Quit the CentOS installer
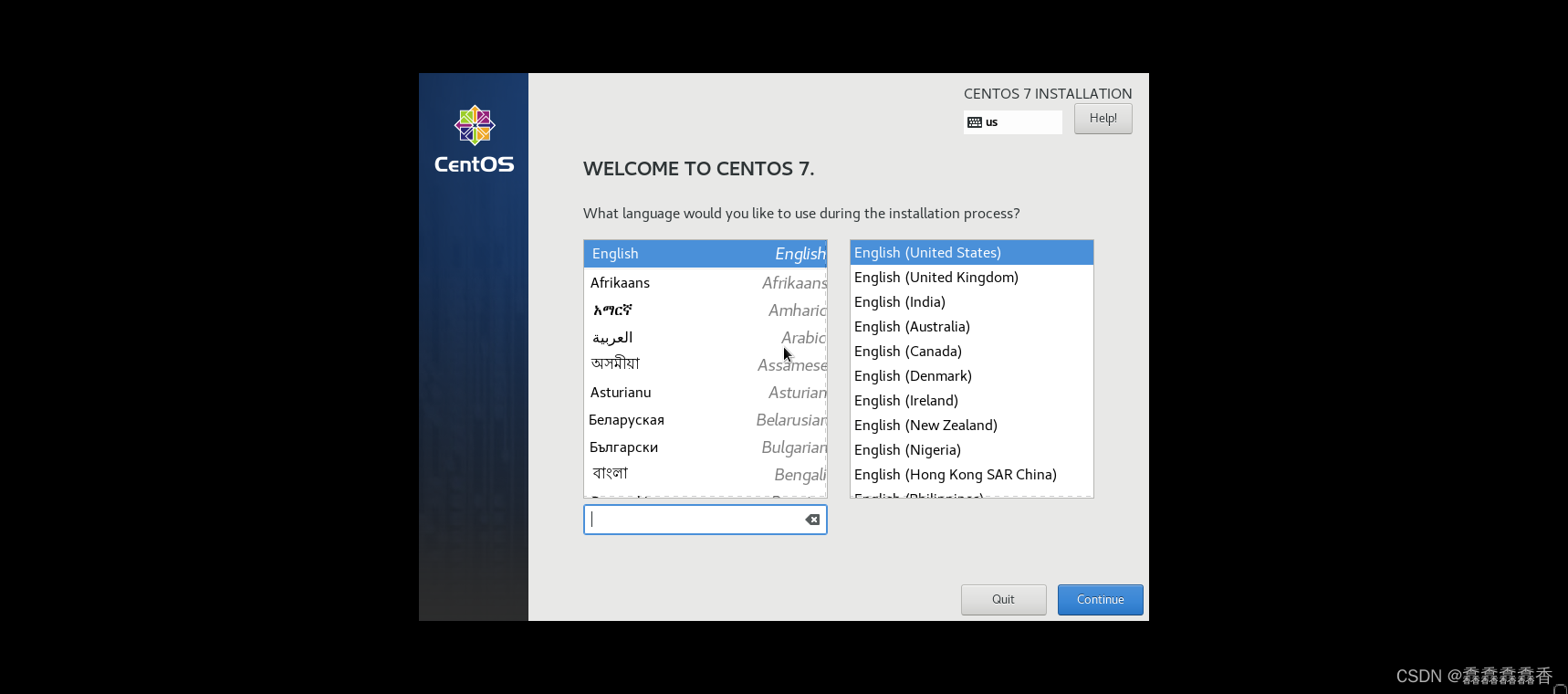The image size is (1568, 694). tap(1003, 600)
